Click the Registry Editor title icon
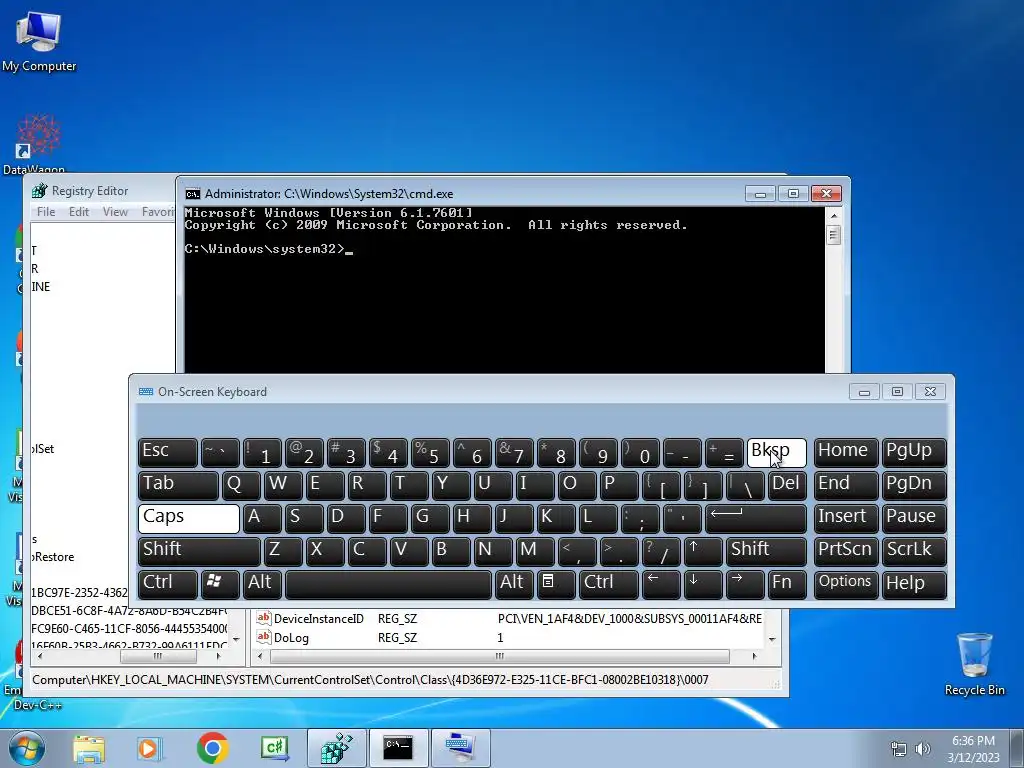1024x768 pixels. coord(40,191)
